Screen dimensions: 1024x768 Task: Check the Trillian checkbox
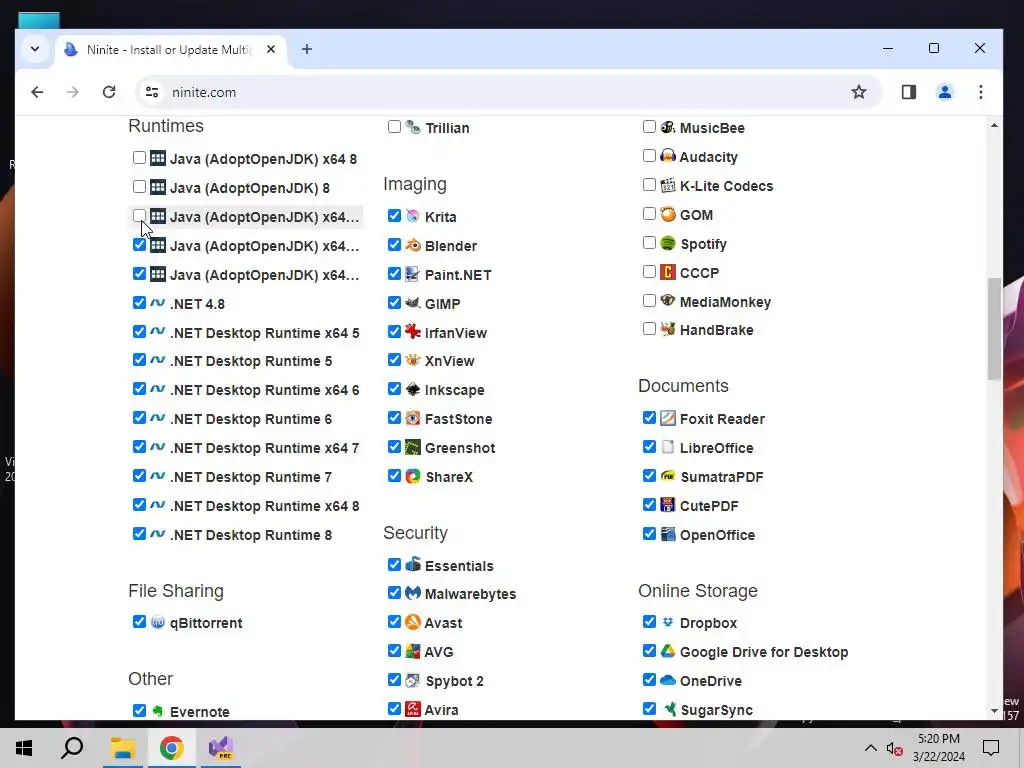tap(394, 127)
